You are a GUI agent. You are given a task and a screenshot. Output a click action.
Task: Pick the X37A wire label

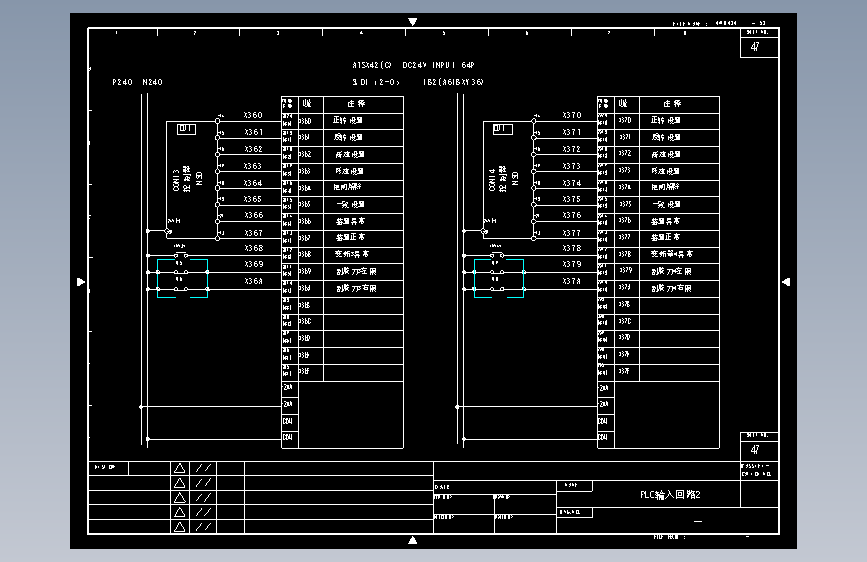click(572, 281)
